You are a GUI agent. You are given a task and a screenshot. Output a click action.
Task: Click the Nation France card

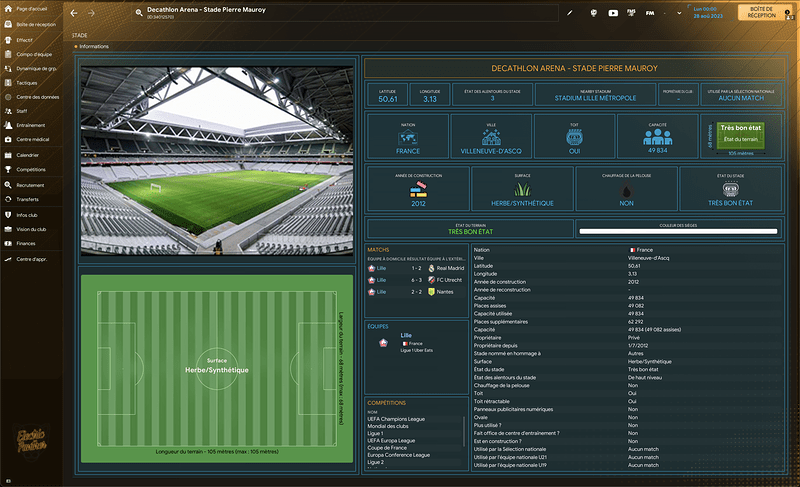coord(408,137)
